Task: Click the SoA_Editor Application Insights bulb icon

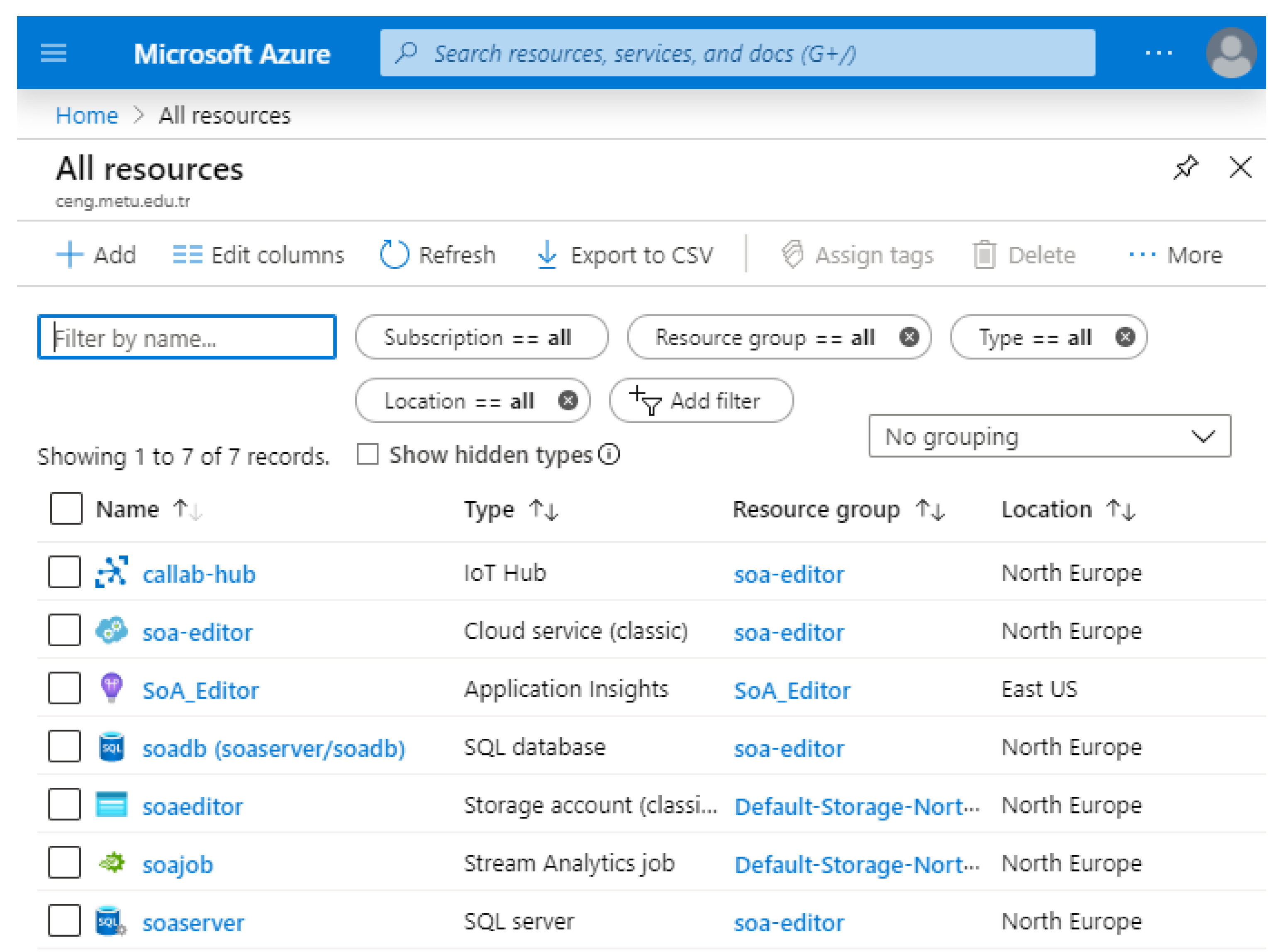Action: (x=112, y=688)
